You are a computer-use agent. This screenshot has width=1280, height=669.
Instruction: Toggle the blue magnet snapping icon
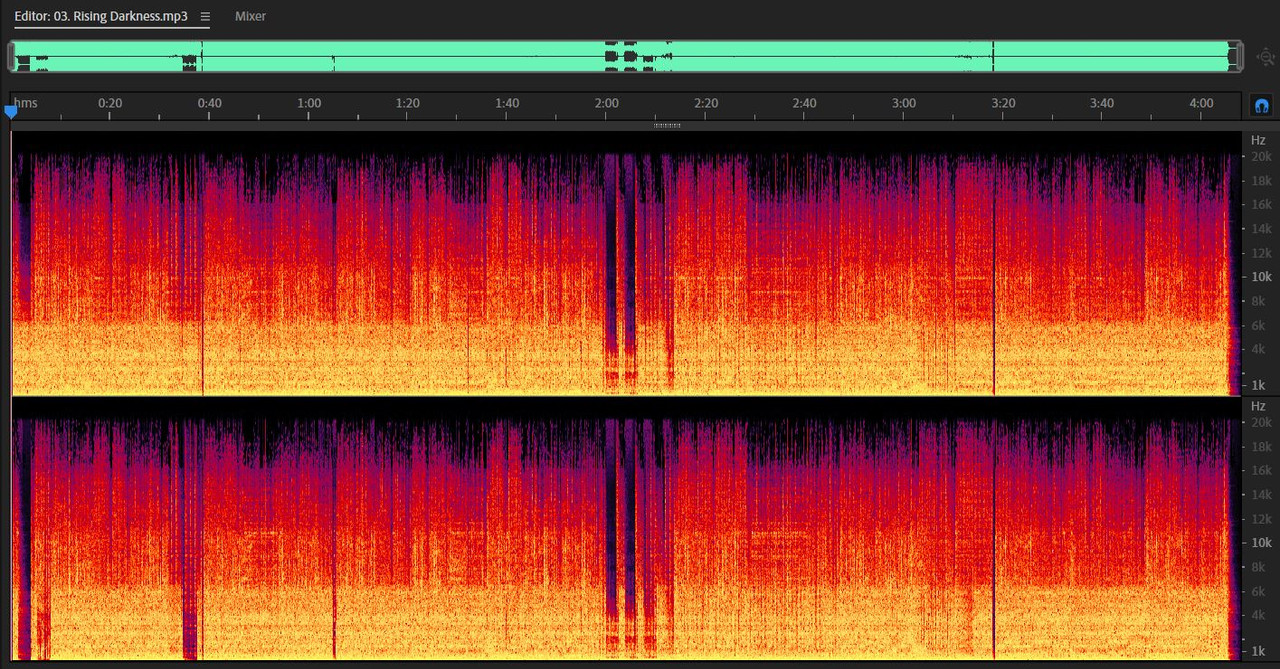pos(1261,105)
